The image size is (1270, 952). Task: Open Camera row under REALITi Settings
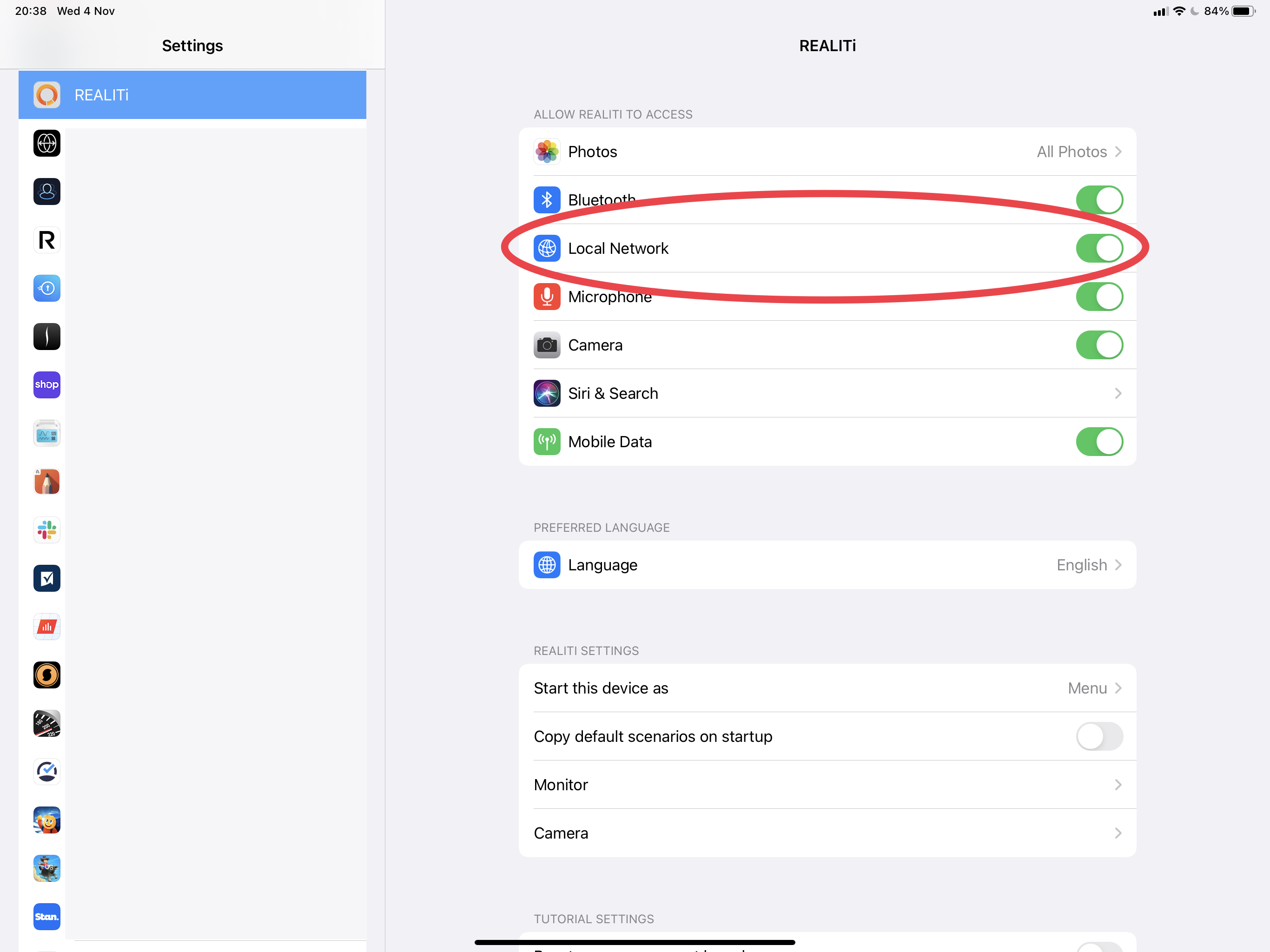[827, 833]
